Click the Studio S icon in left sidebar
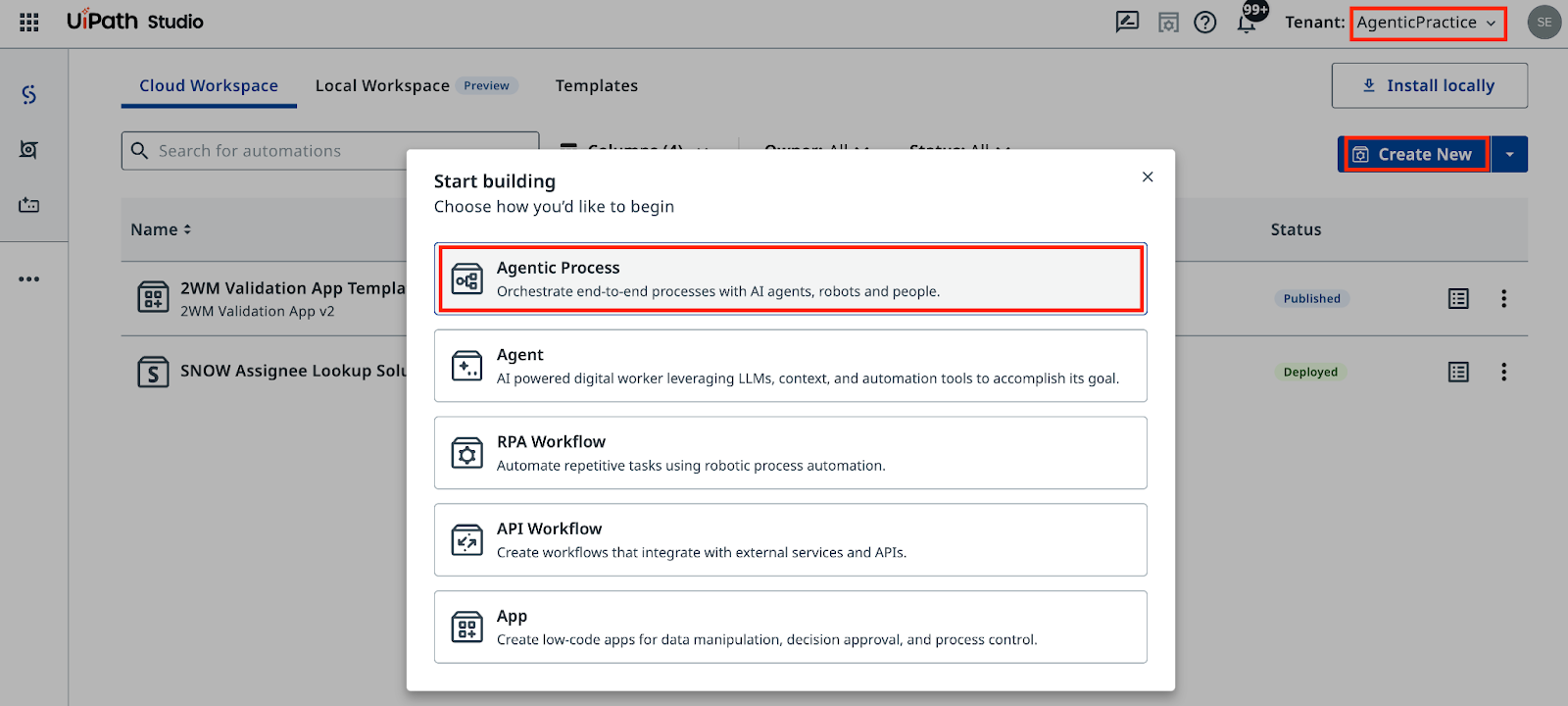The width and height of the screenshot is (1568, 706). [29, 94]
